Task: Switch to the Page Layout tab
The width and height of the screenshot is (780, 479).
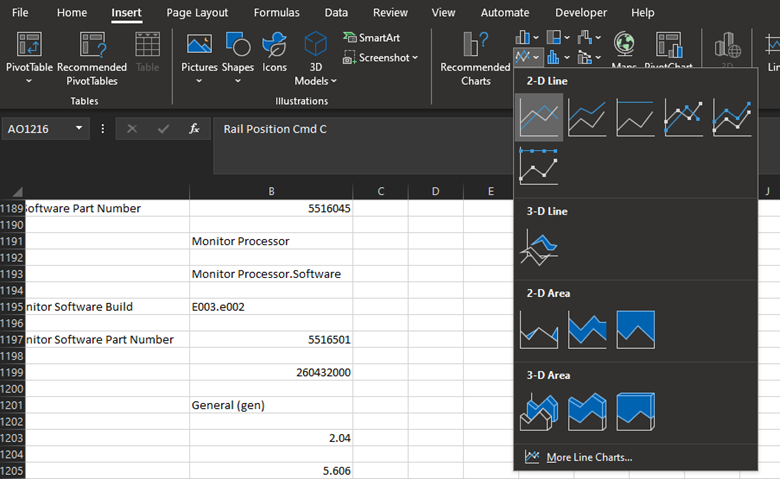Action: (x=197, y=13)
